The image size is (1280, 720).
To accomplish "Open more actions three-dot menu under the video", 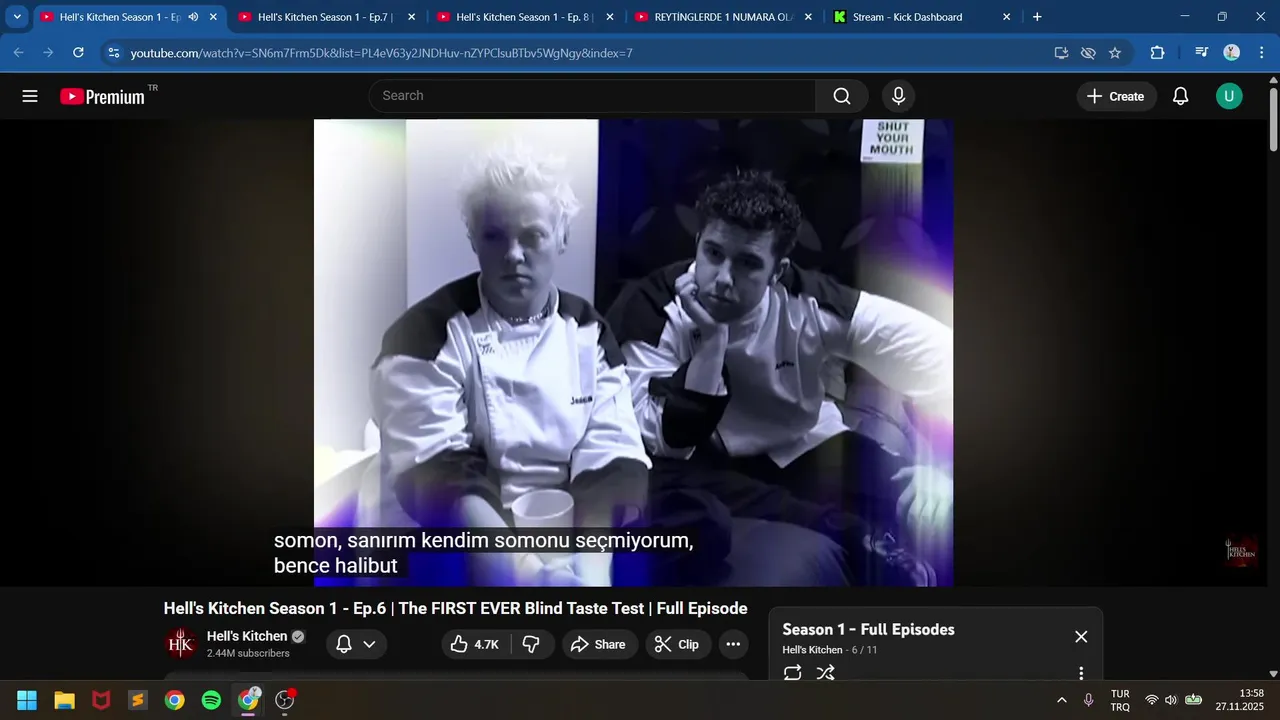I will 733,644.
